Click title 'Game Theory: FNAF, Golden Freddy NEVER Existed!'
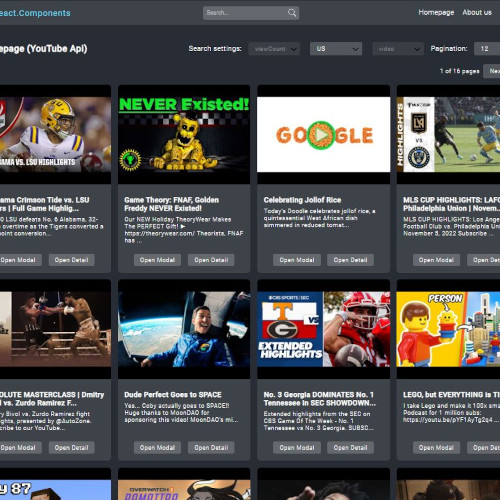This screenshot has height=500, width=500. pyautogui.click(x=171, y=204)
